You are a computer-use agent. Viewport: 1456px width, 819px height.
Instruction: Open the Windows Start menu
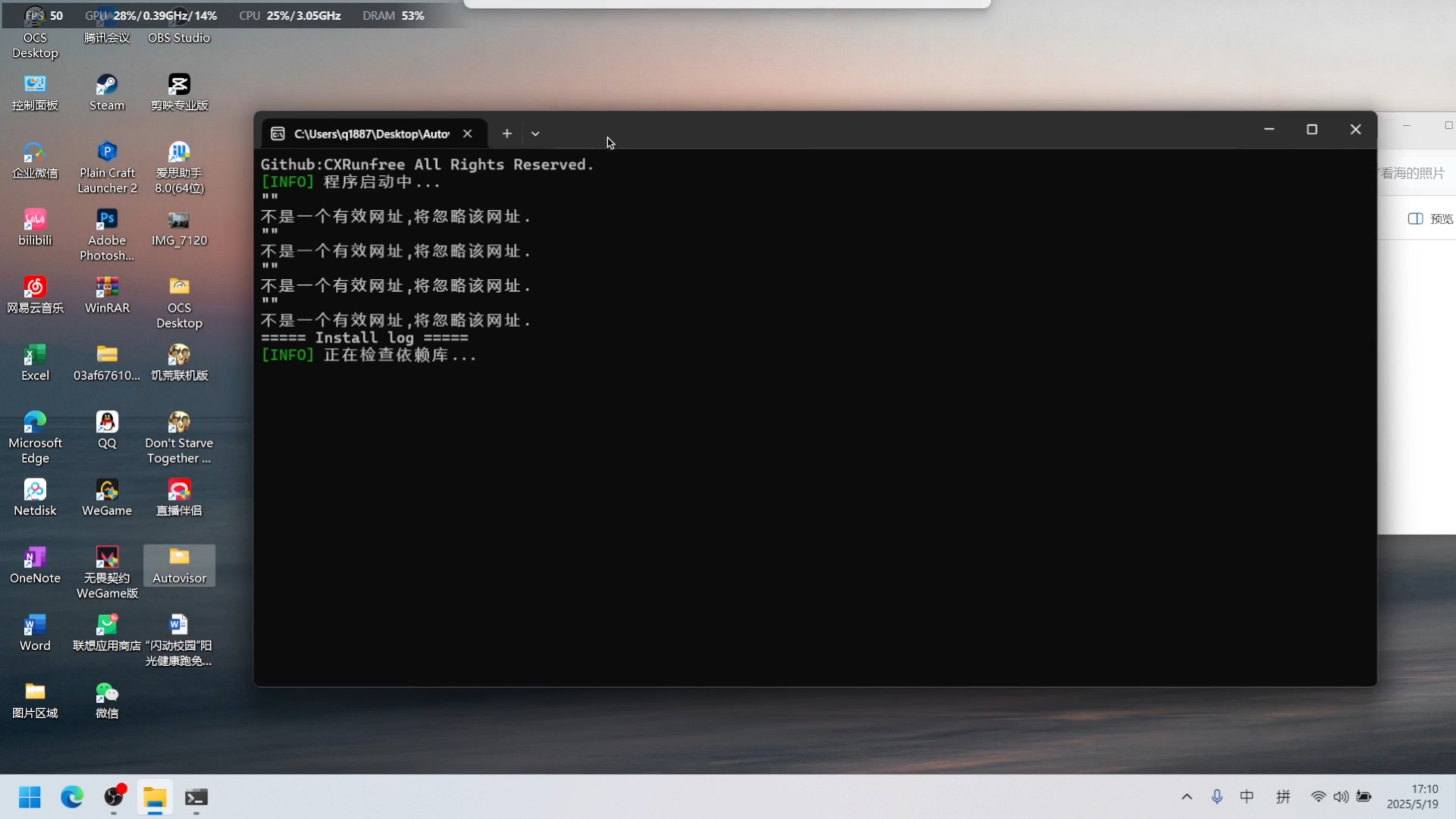[x=30, y=797]
